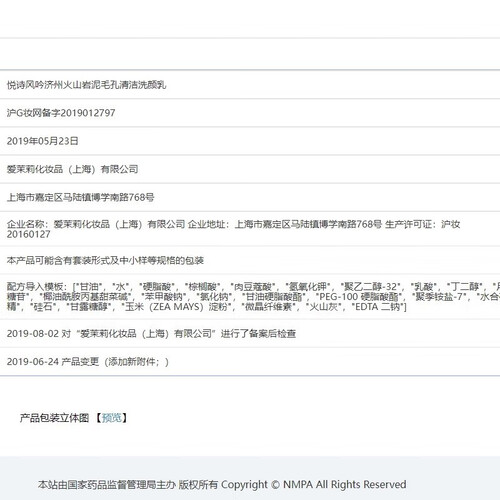Click the NMPA All Rights Reserved footer text
Screen dimensions: 500x500
coord(345,484)
